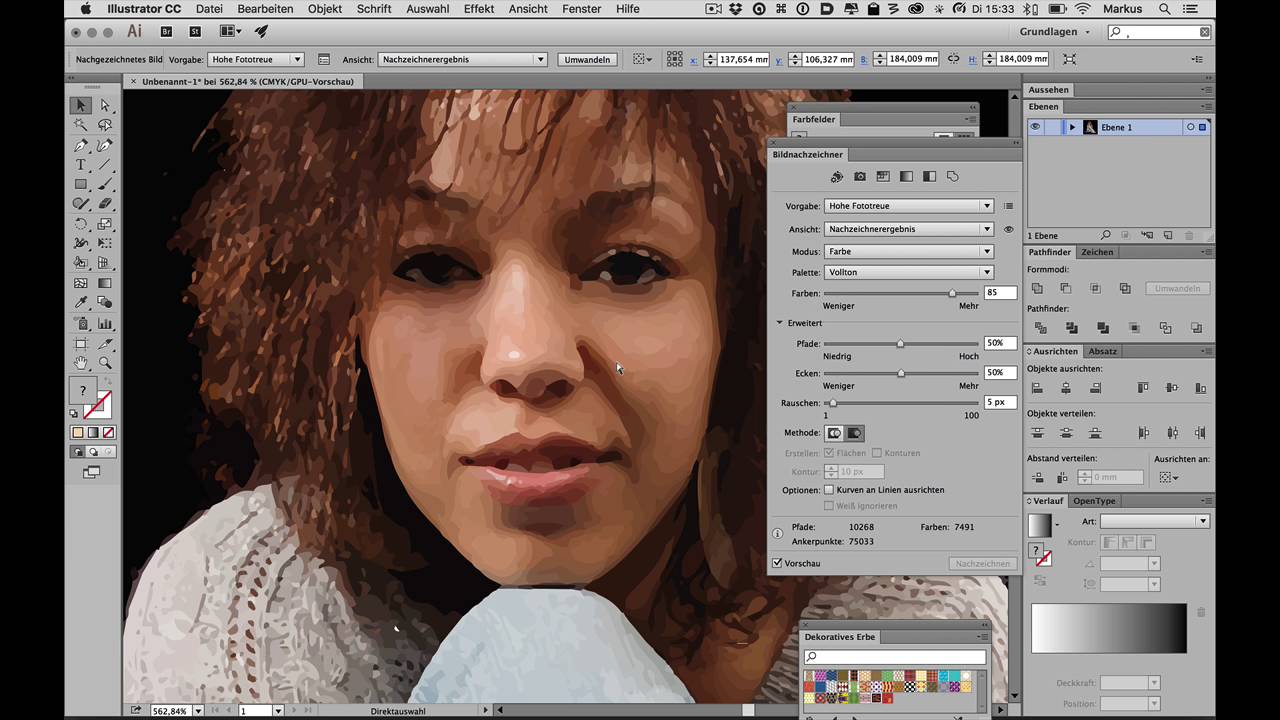Screen dimensions: 1280x720
Task: Open the Art dropdown in Verlauf panel
Action: [x=1155, y=521]
